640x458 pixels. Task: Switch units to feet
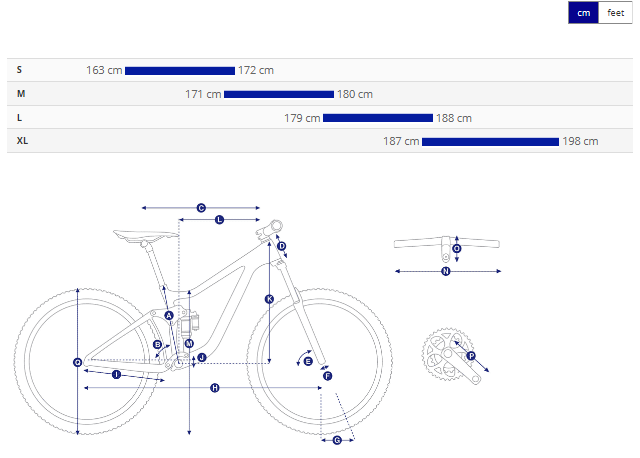click(x=616, y=13)
